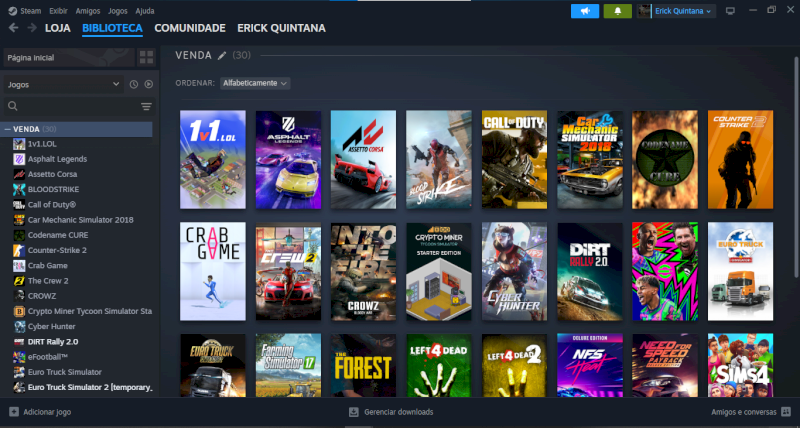Open the Blood Strike cover art

pos(439,160)
